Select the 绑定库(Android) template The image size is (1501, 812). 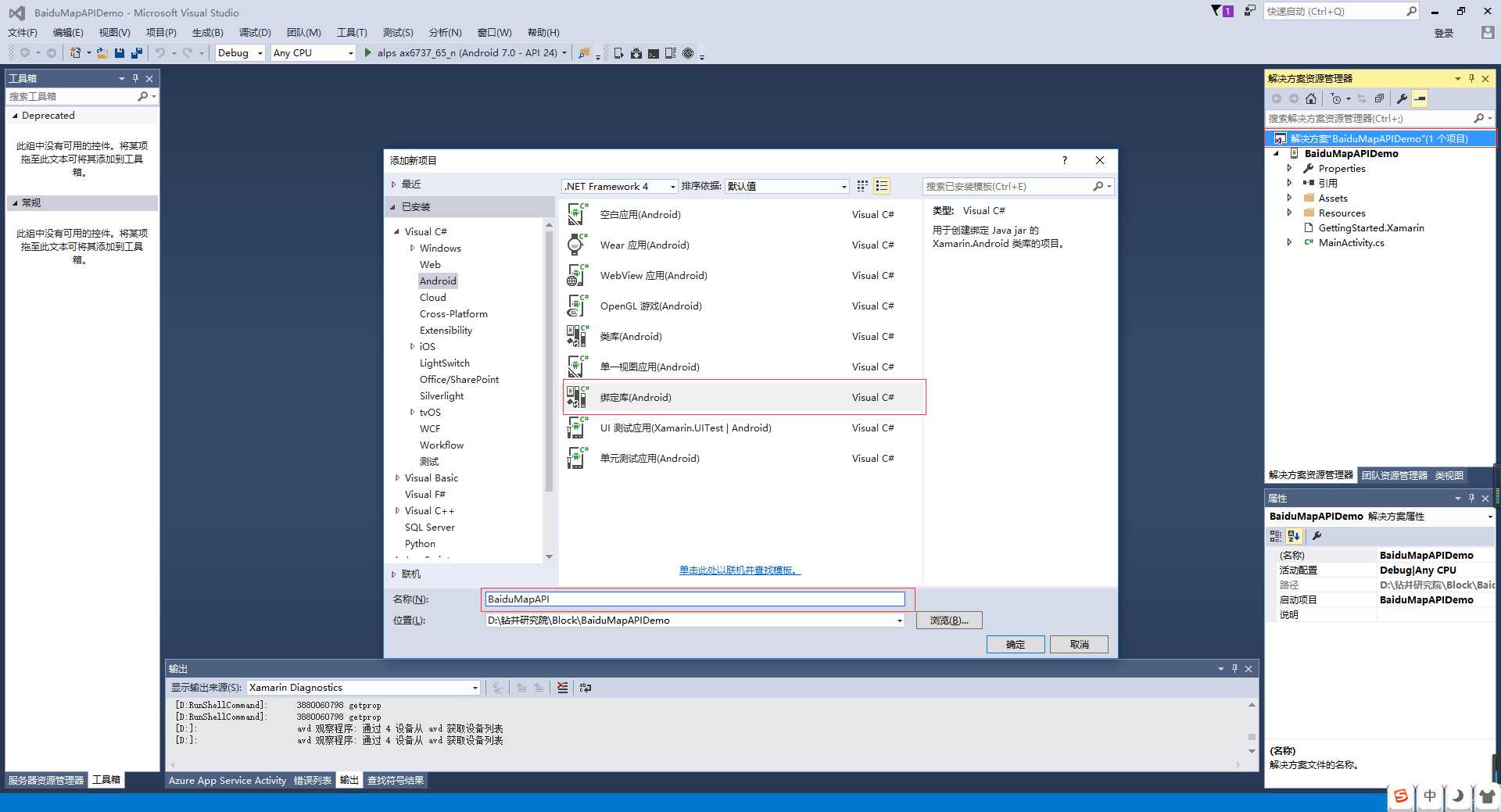click(x=743, y=397)
